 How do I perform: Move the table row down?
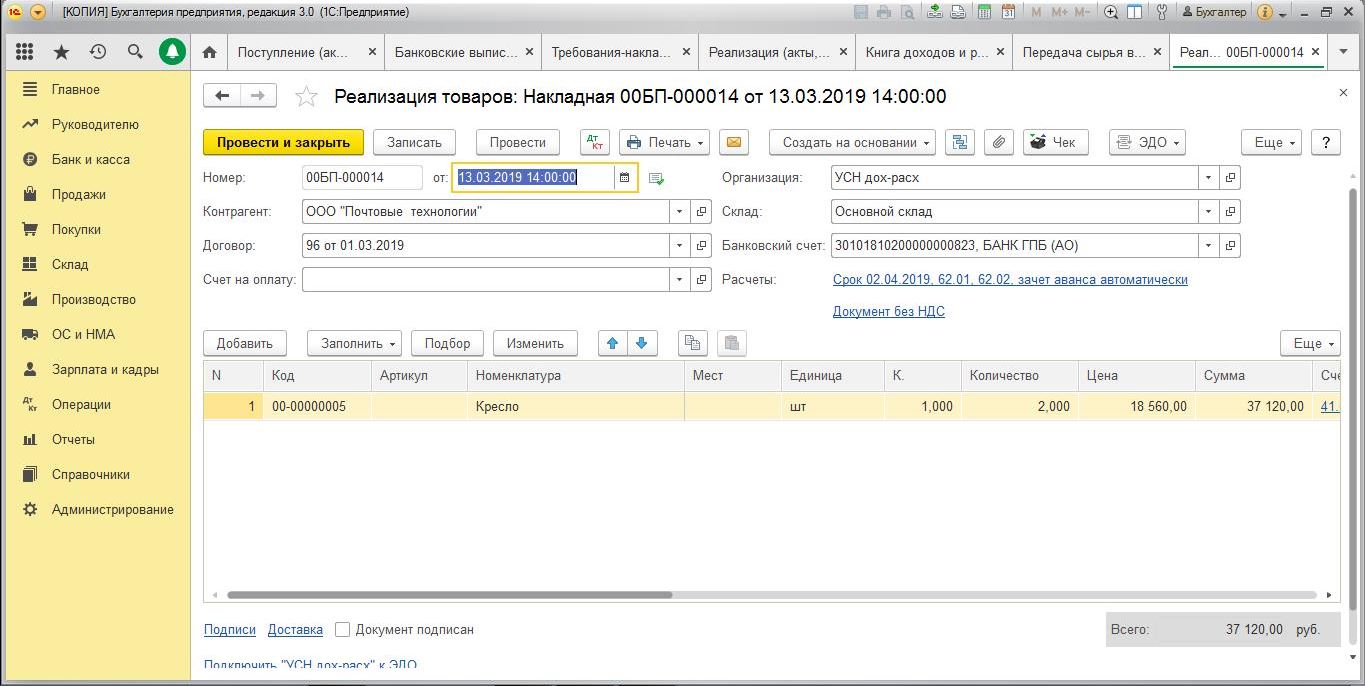coord(641,343)
